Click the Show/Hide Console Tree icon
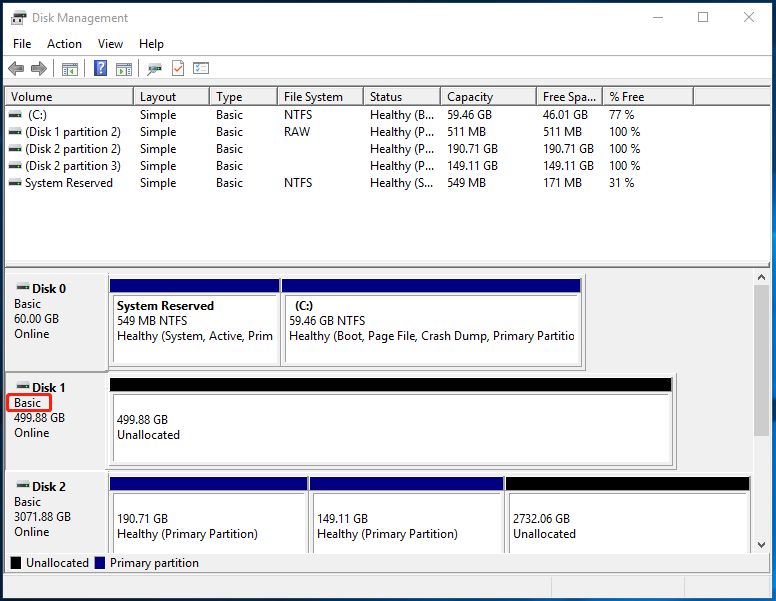Screen dimensions: 776x601 click(69, 69)
